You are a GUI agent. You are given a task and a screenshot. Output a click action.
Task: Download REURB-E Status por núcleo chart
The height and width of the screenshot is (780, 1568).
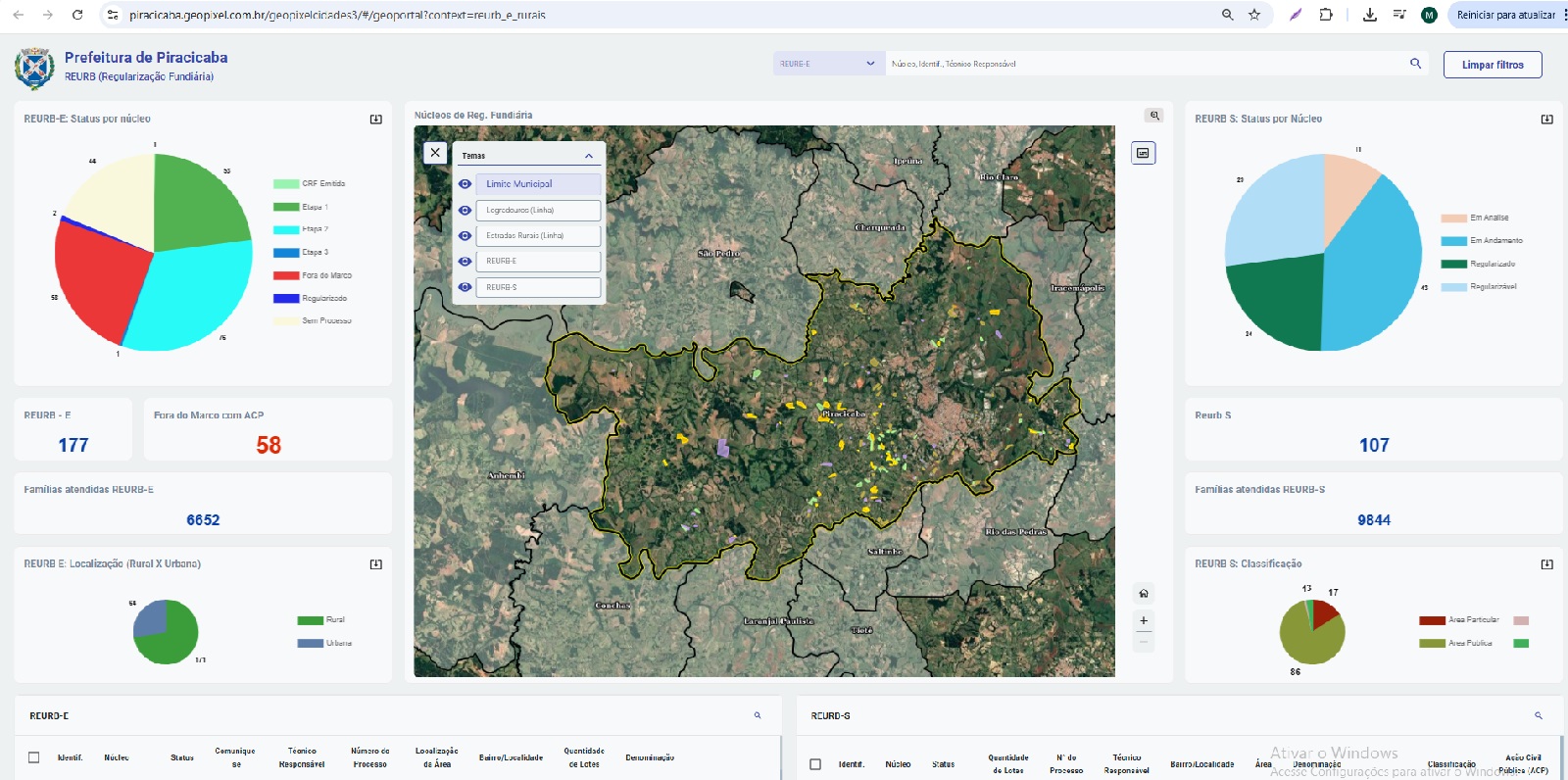[375, 120]
